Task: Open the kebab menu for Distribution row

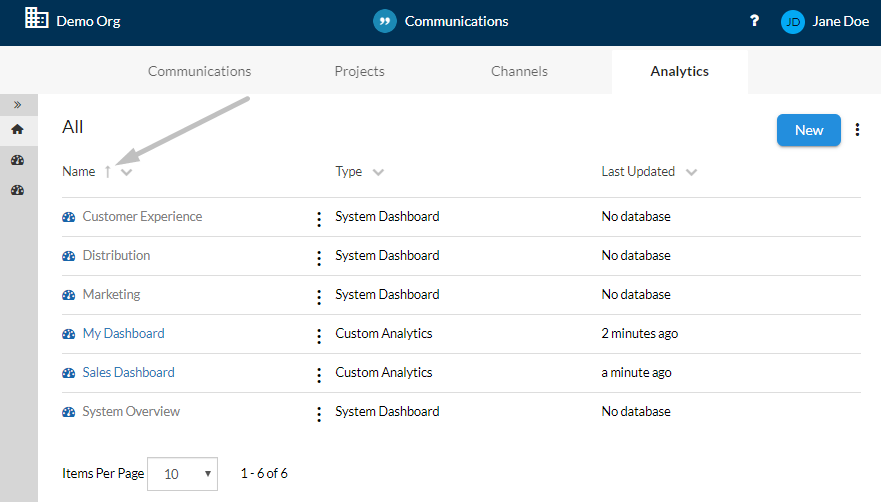Action: coord(319,258)
